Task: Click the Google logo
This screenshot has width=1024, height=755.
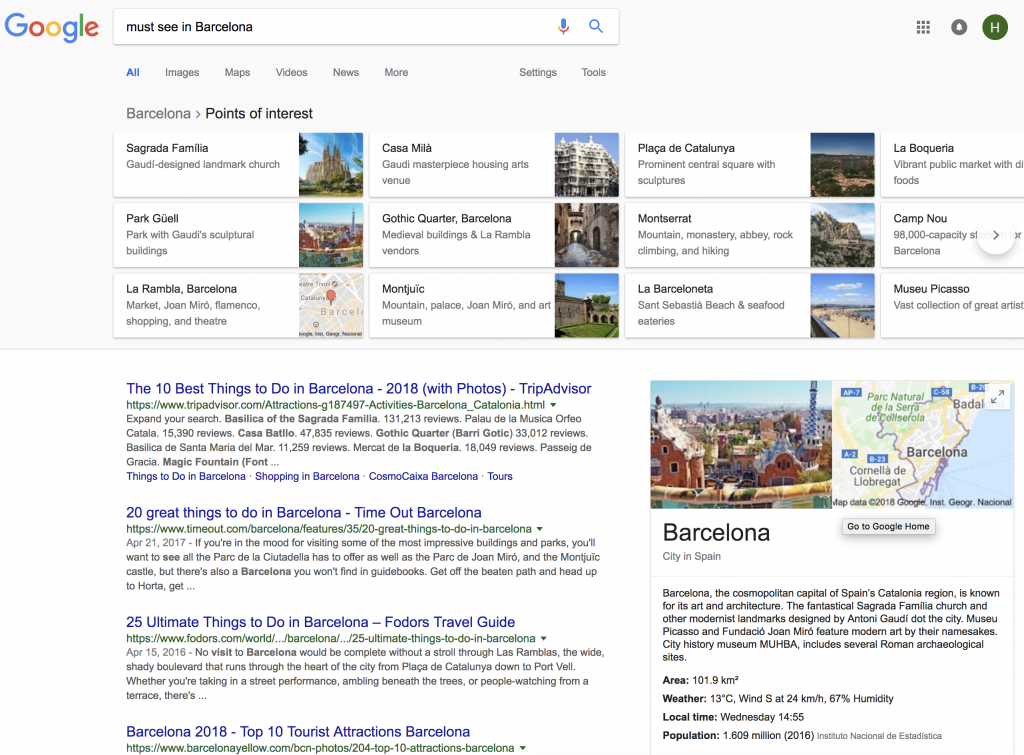Action: click(x=52, y=28)
